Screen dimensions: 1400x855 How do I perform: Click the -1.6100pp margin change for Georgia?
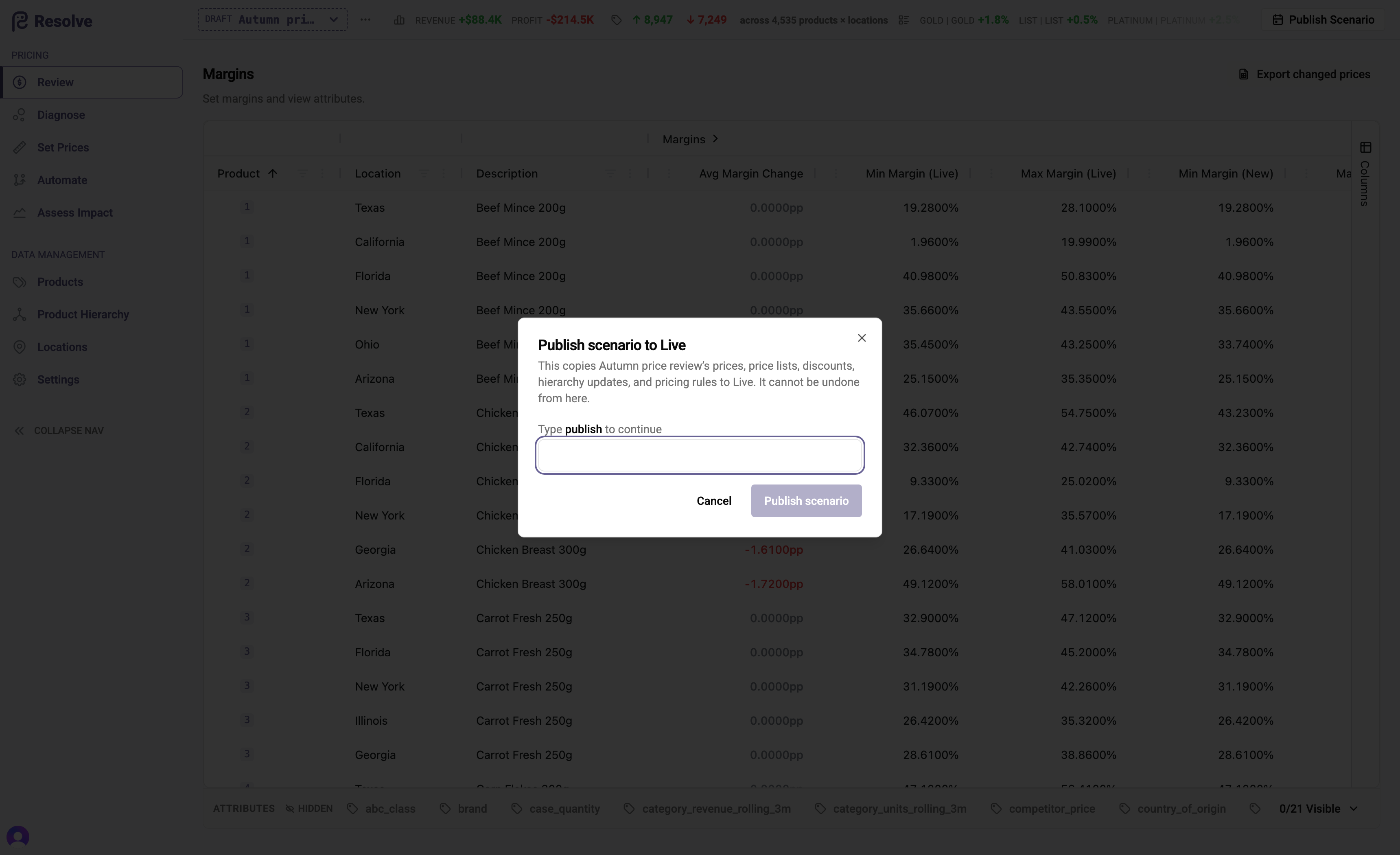point(774,550)
